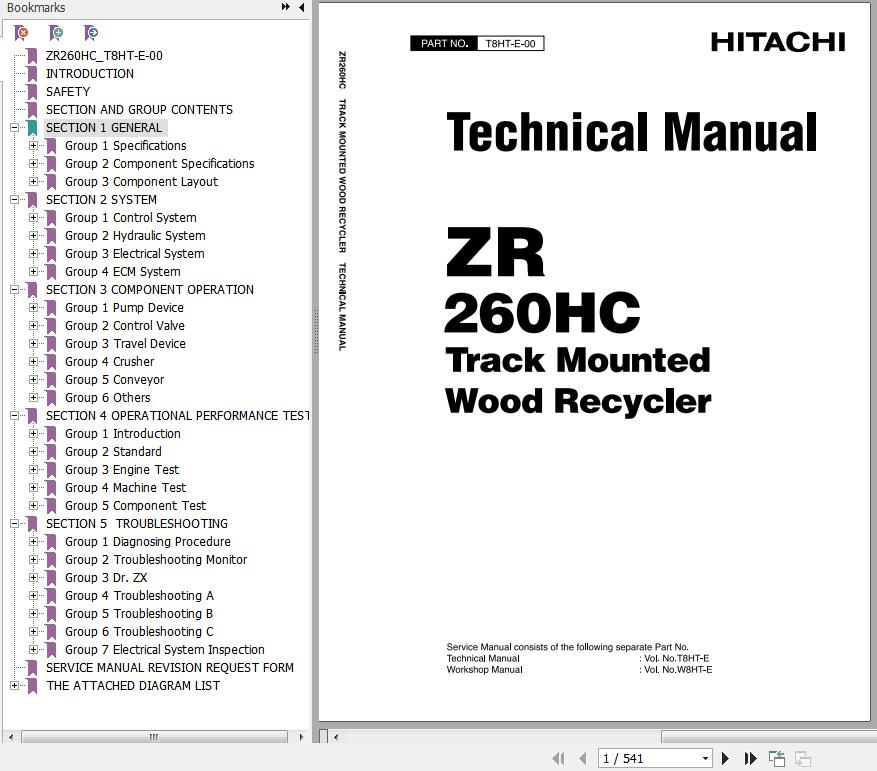Viewport: 877px width, 771px height.
Task: Expand Group 4 Crusher
Action: [x=34, y=361]
